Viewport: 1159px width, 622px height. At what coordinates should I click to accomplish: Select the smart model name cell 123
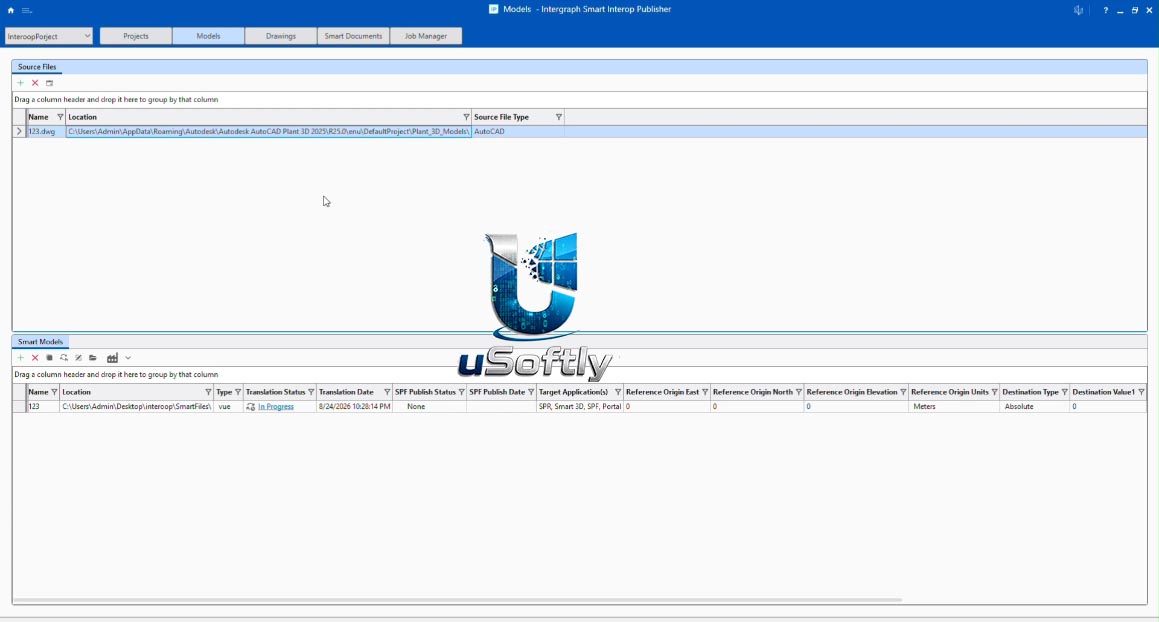point(42,407)
